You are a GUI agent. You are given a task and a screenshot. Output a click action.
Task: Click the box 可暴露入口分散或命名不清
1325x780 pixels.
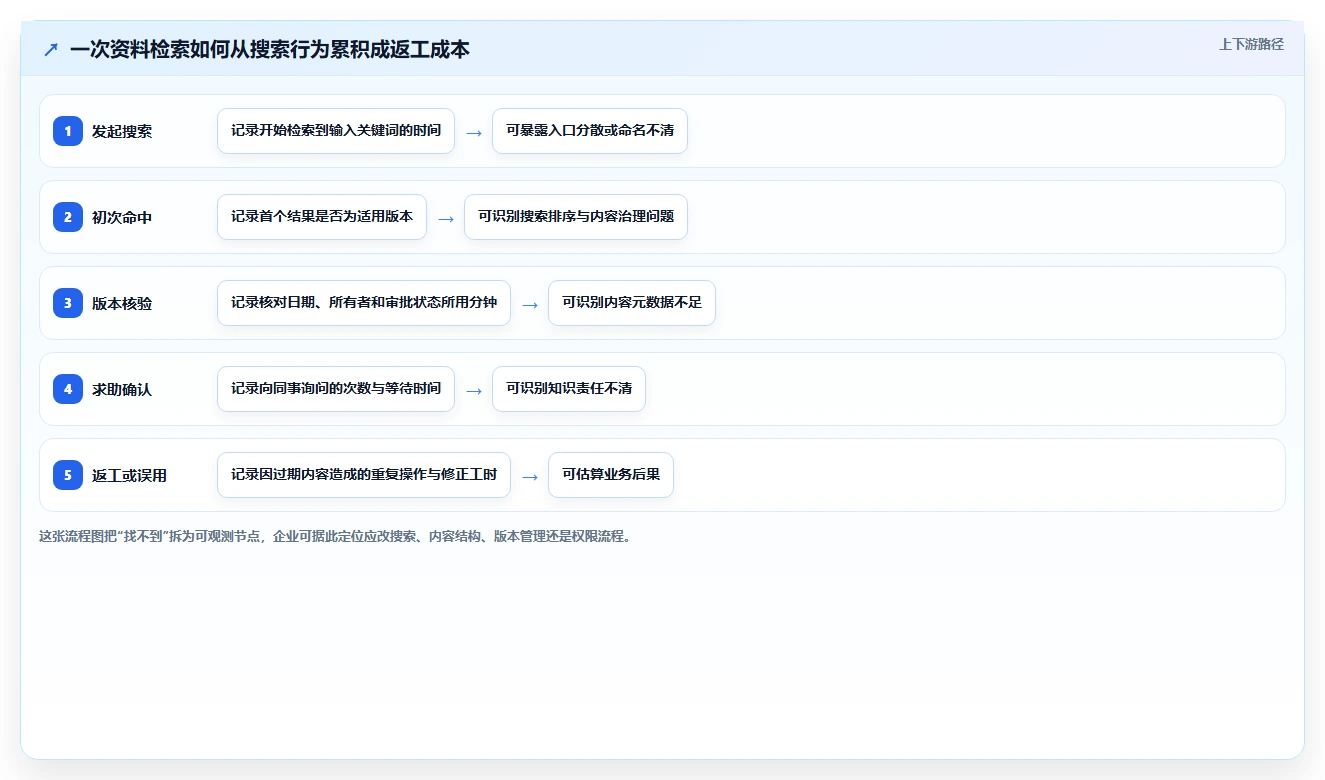tap(590, 131)
